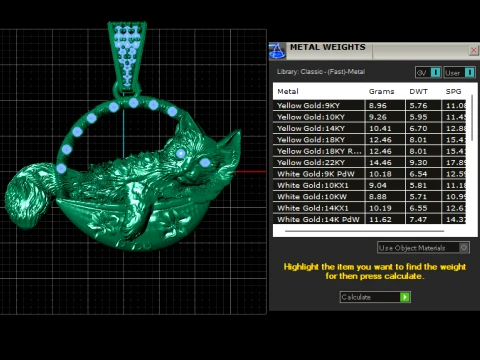480x360 pixels.
Task: Toggle the GV library switch
Action: 428,72
